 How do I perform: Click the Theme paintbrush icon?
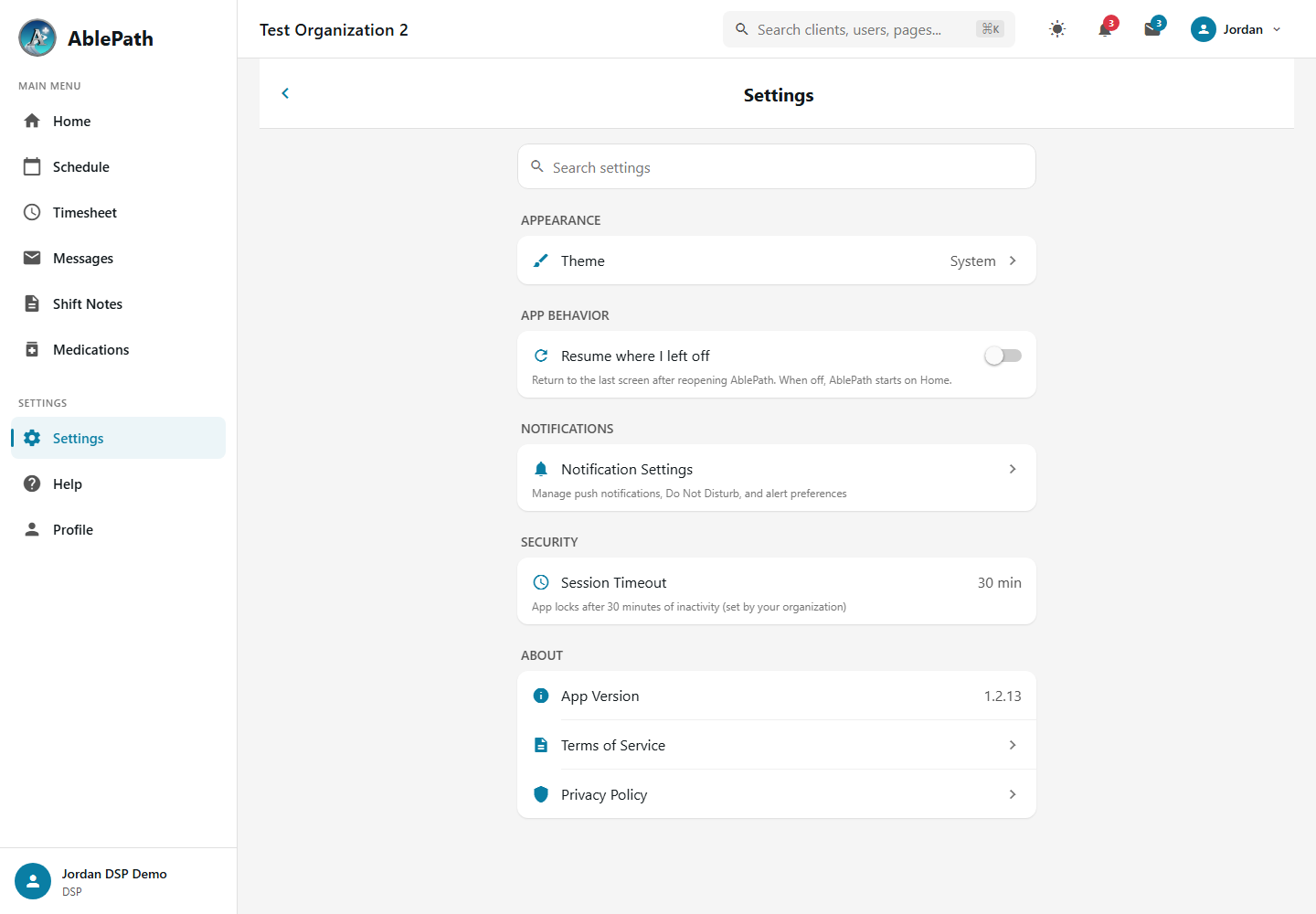point(541,260)
